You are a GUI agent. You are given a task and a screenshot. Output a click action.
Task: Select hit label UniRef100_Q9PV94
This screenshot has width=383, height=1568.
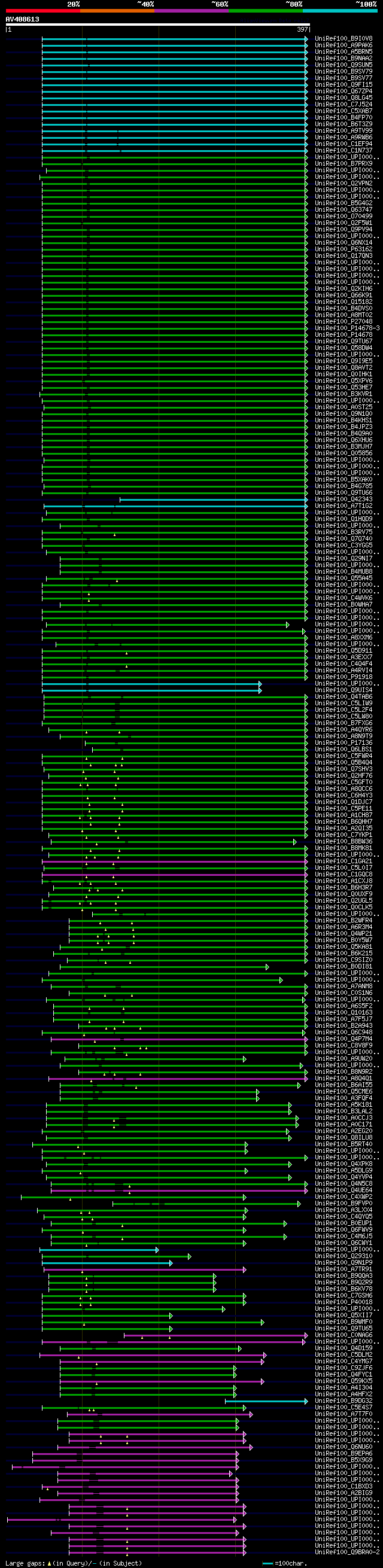344,230
